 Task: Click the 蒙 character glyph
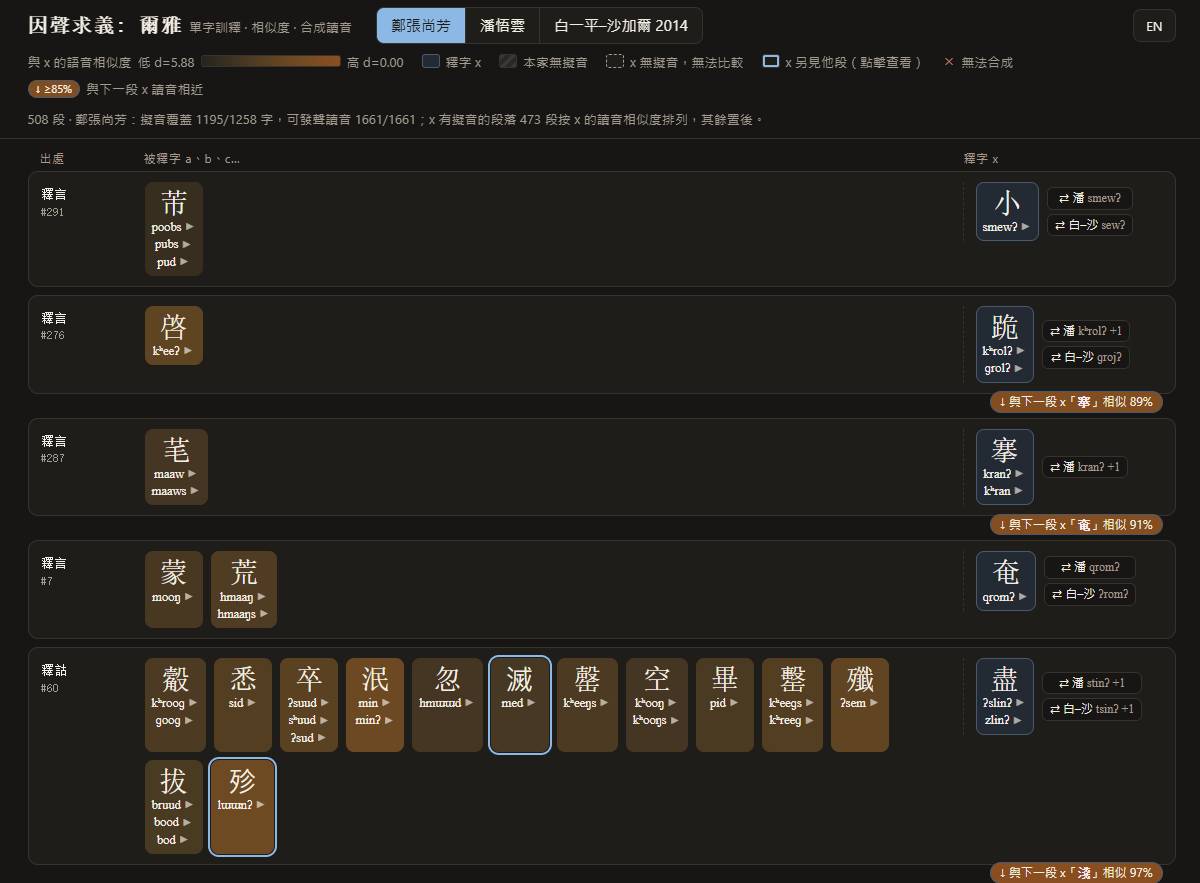click(174, 571)
